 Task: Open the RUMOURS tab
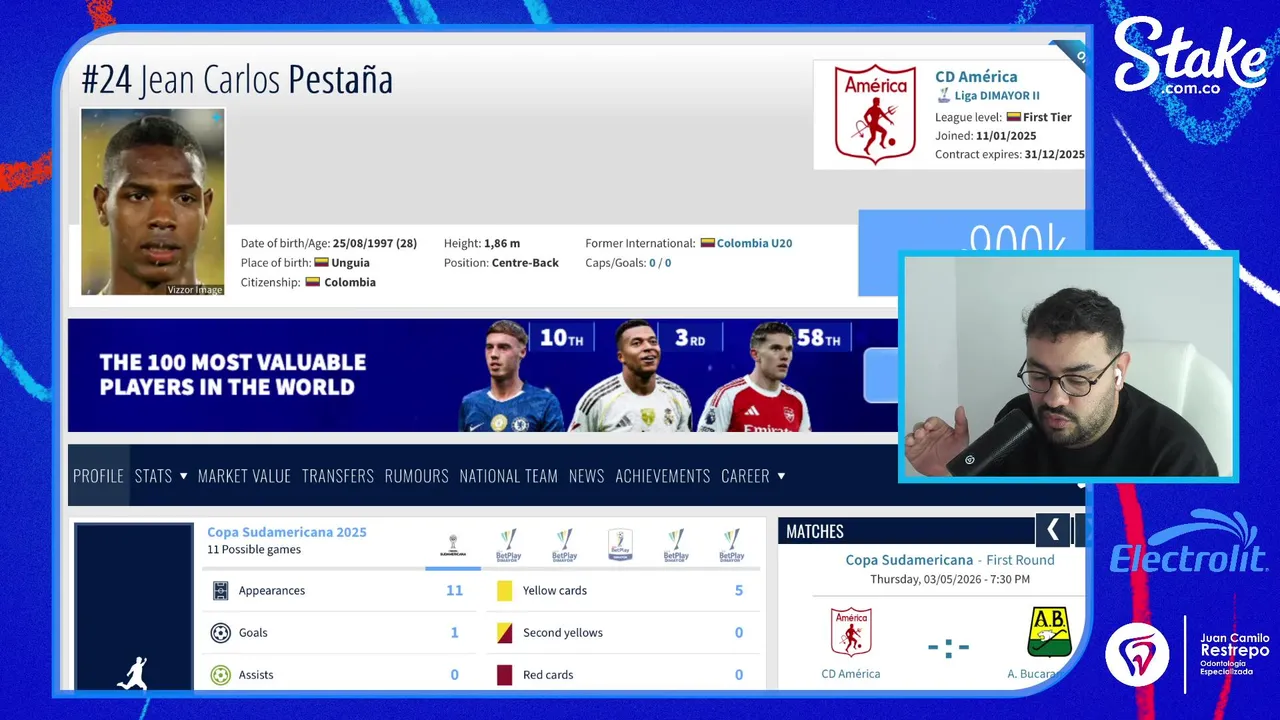pyautogui.click(x=416, y=476)
